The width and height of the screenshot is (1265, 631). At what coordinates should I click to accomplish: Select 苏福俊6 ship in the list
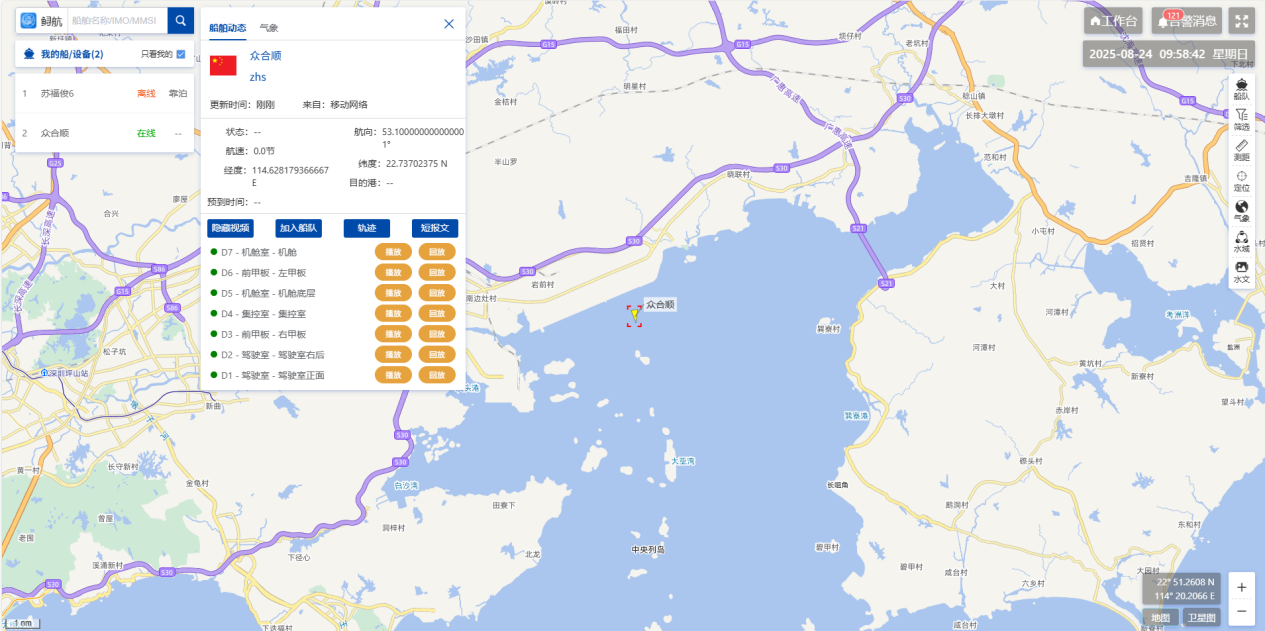click(x=57, y=93)
